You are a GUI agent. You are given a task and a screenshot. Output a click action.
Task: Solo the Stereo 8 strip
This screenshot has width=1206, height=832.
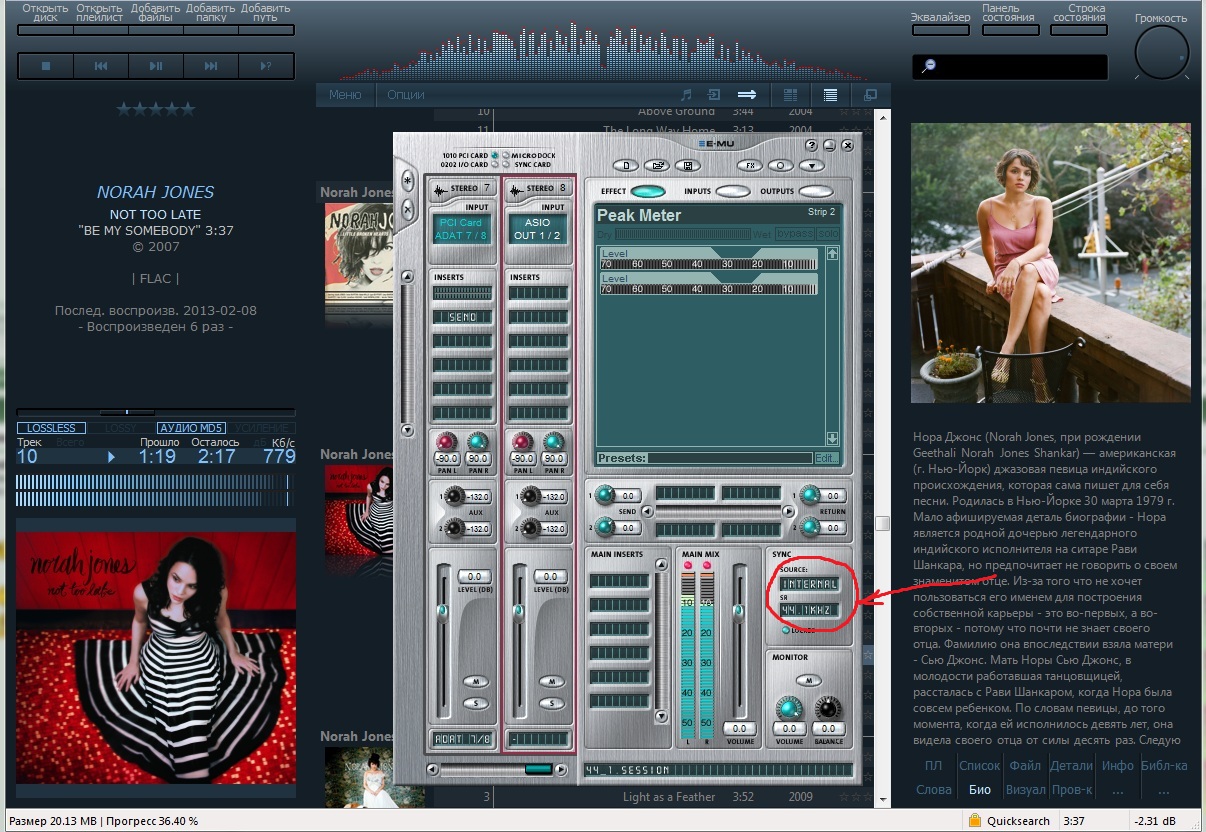(552, 703)
